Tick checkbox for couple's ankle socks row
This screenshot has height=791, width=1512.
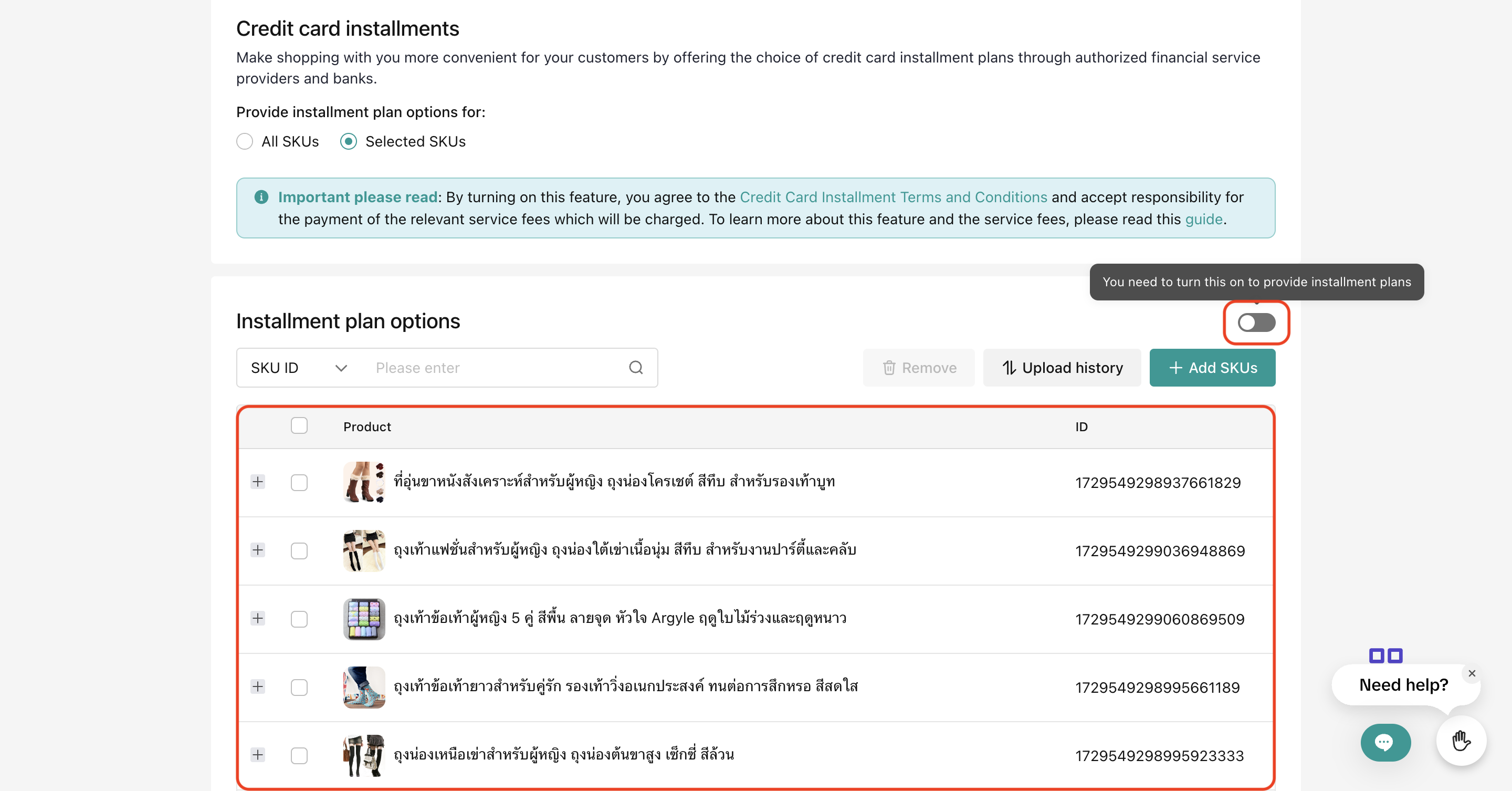[x=299, y=687]
